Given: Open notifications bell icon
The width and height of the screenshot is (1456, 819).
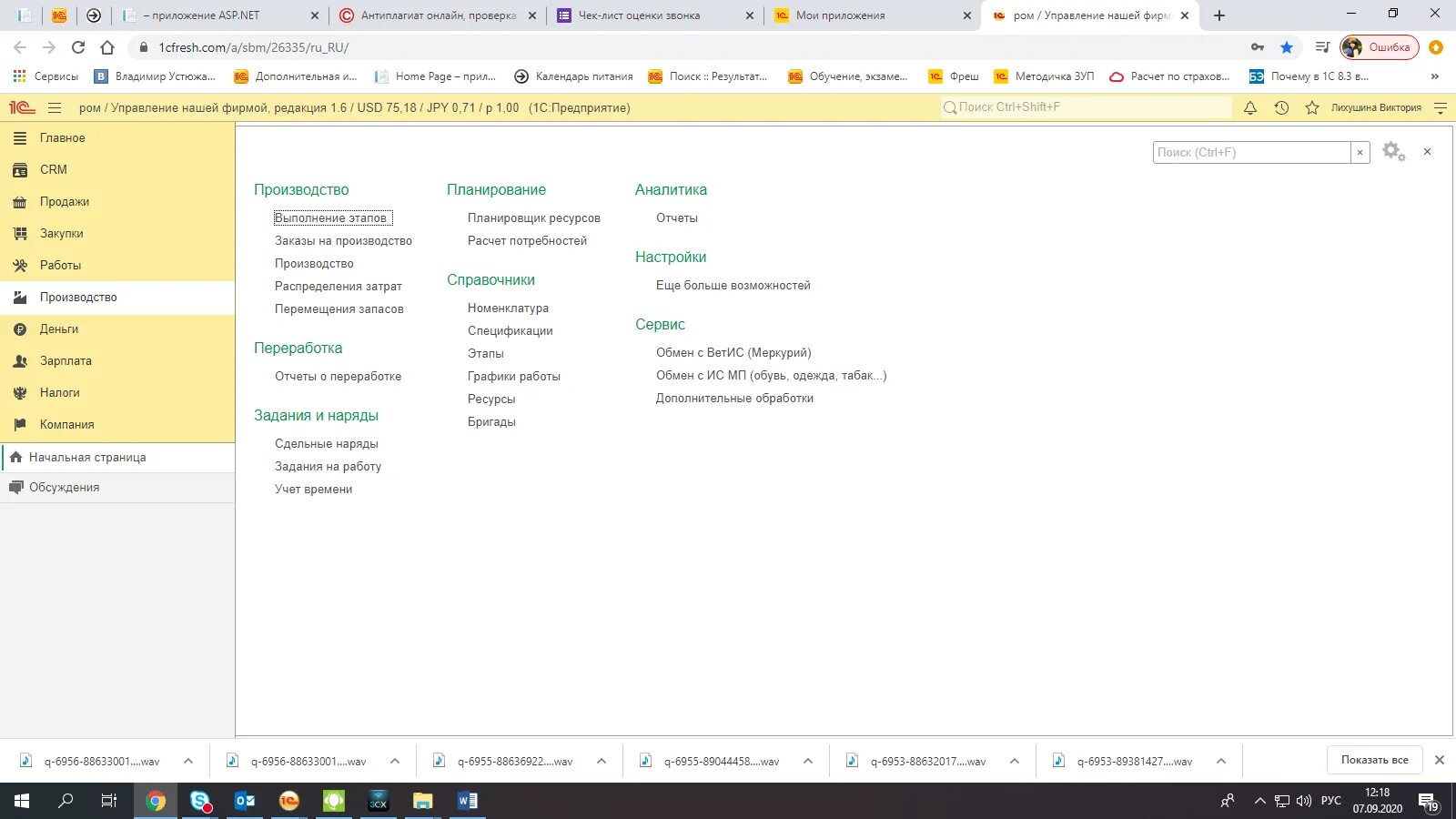Looking at the screenshot, I should point(1250,107).
